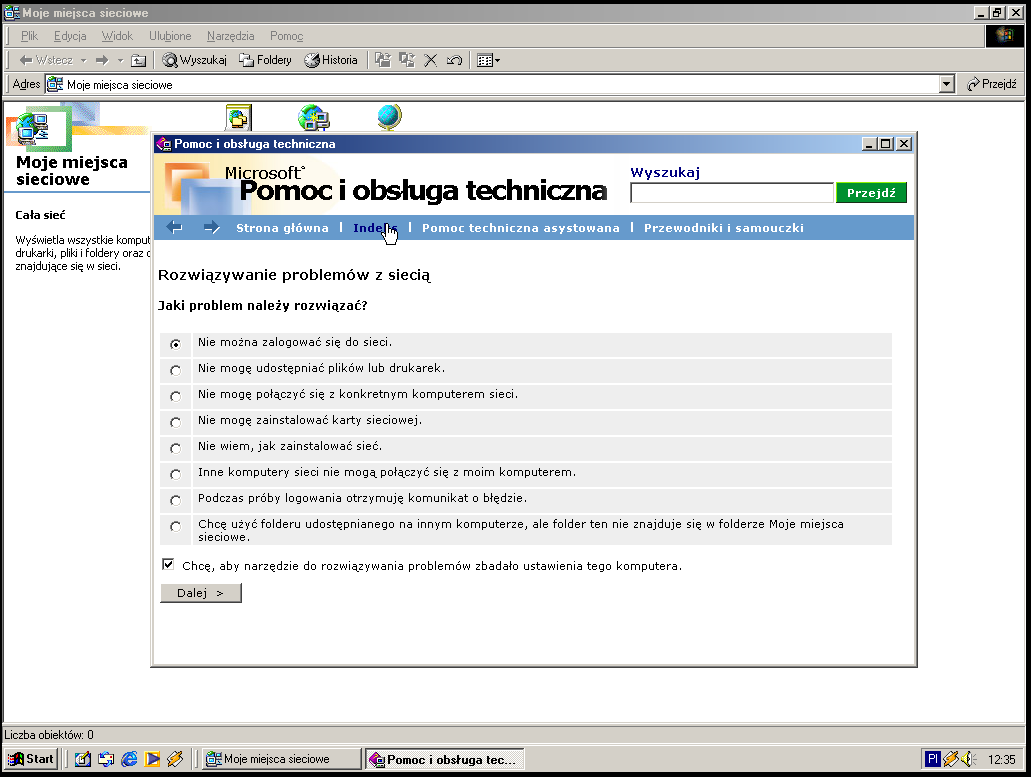Open the Edycja menu
Image resolution: width=1031 pixels, height=777 pixels.
(70, 36)
